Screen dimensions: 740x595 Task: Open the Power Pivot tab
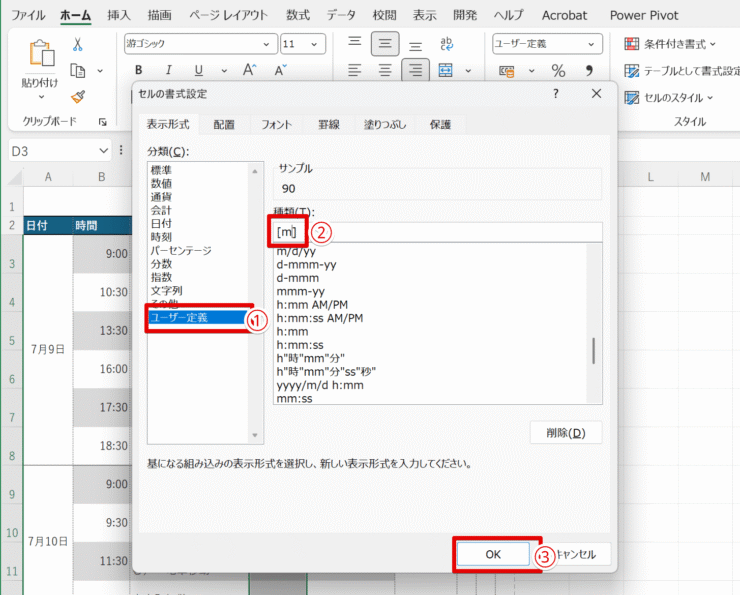[644, 15]
